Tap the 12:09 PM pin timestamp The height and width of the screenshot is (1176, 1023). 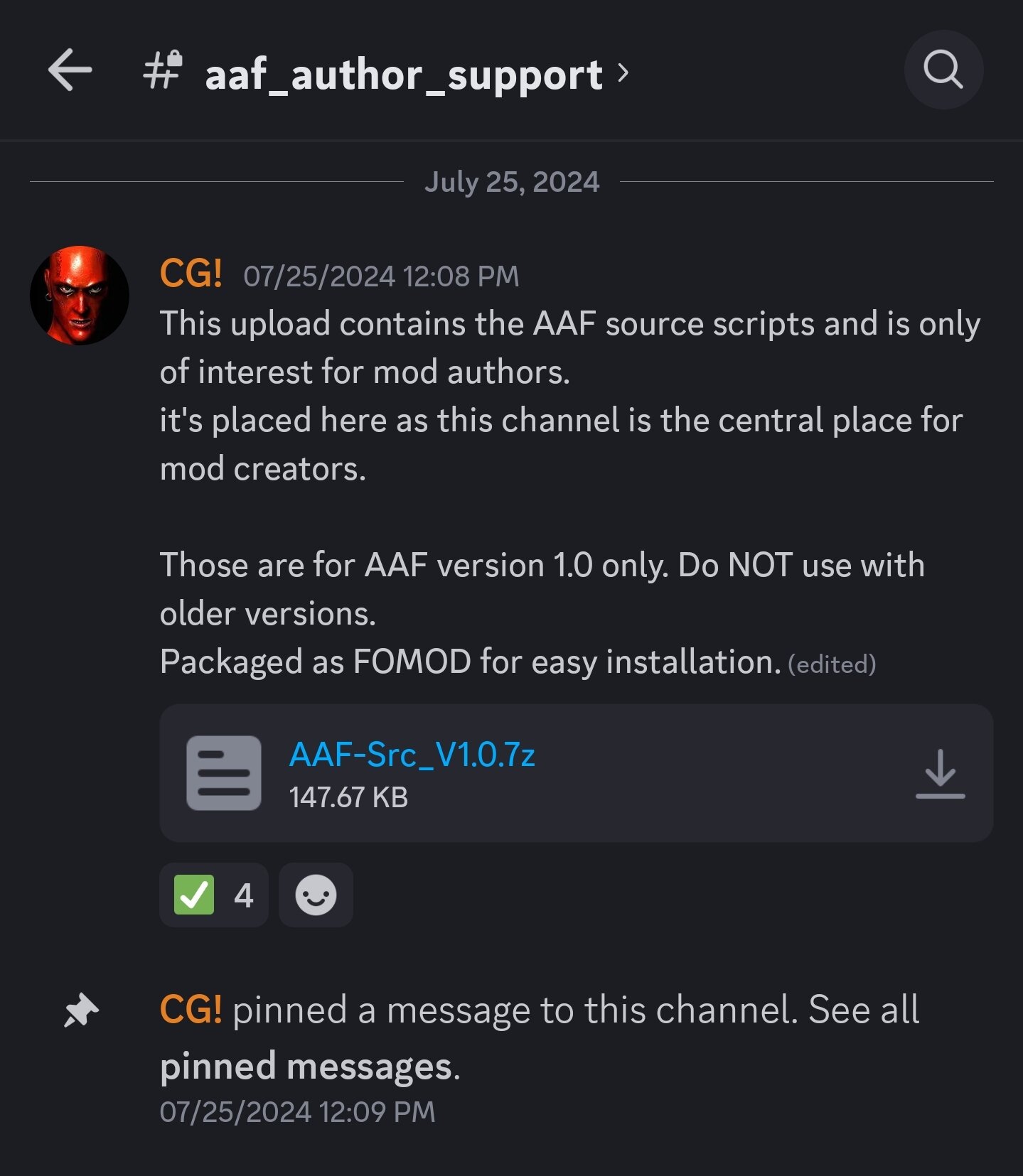[x=297, y=1112]
